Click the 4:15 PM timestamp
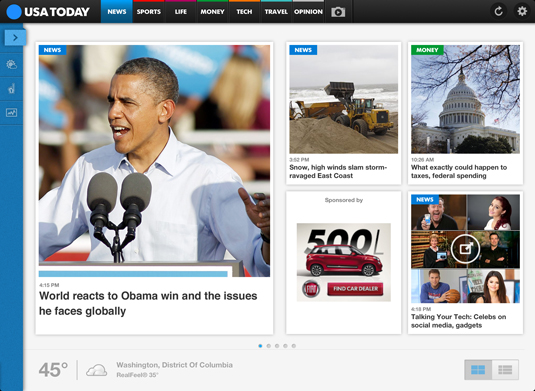The image size is (535, 391). coord(49,285)
